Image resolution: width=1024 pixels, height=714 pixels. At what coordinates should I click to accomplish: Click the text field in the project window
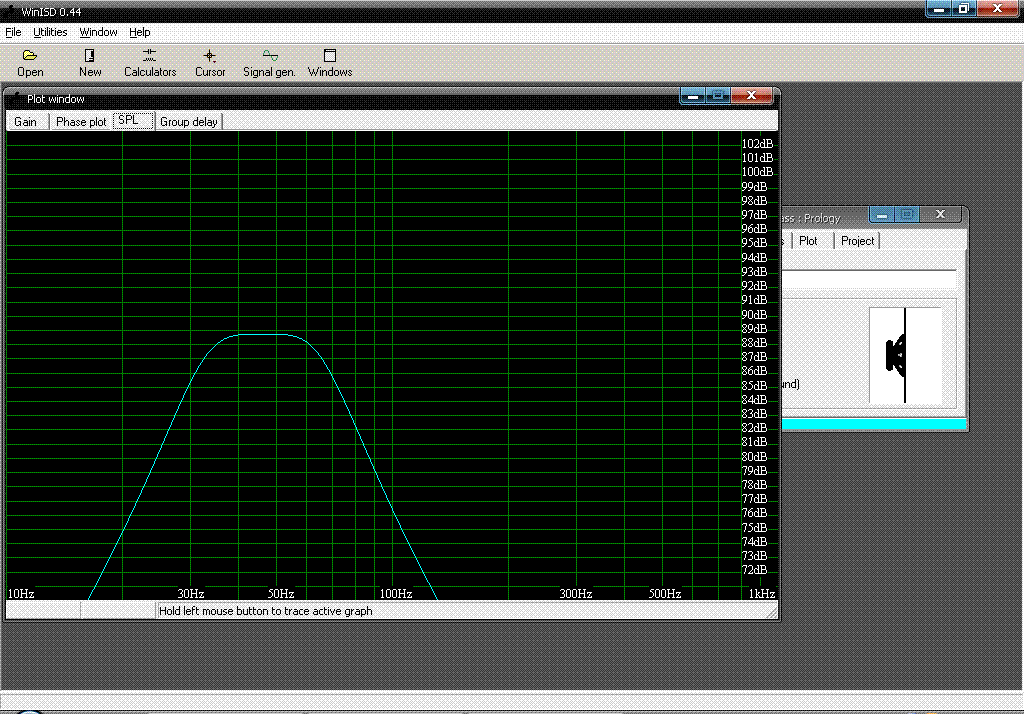[x=868, y=279]
